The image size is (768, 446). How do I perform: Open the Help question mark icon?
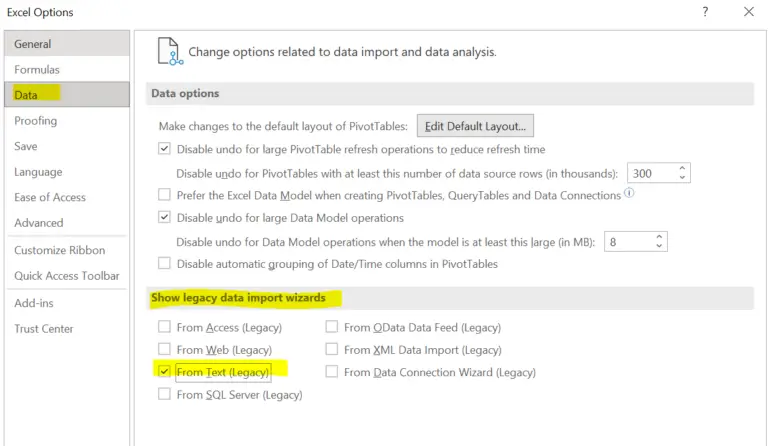705,12
